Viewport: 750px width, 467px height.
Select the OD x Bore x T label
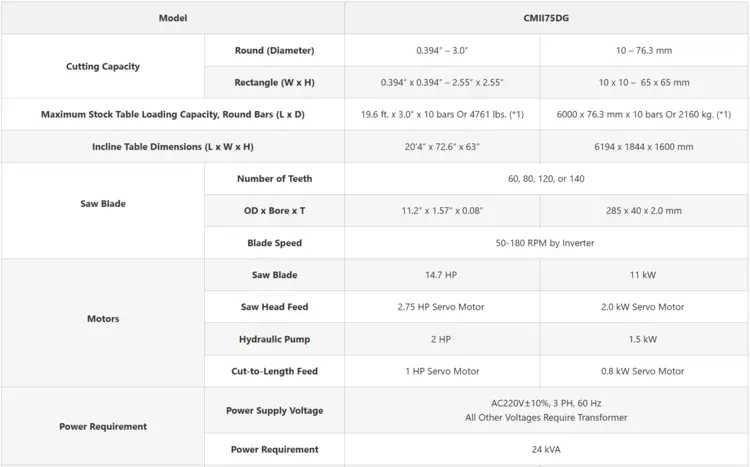point(274,211)
